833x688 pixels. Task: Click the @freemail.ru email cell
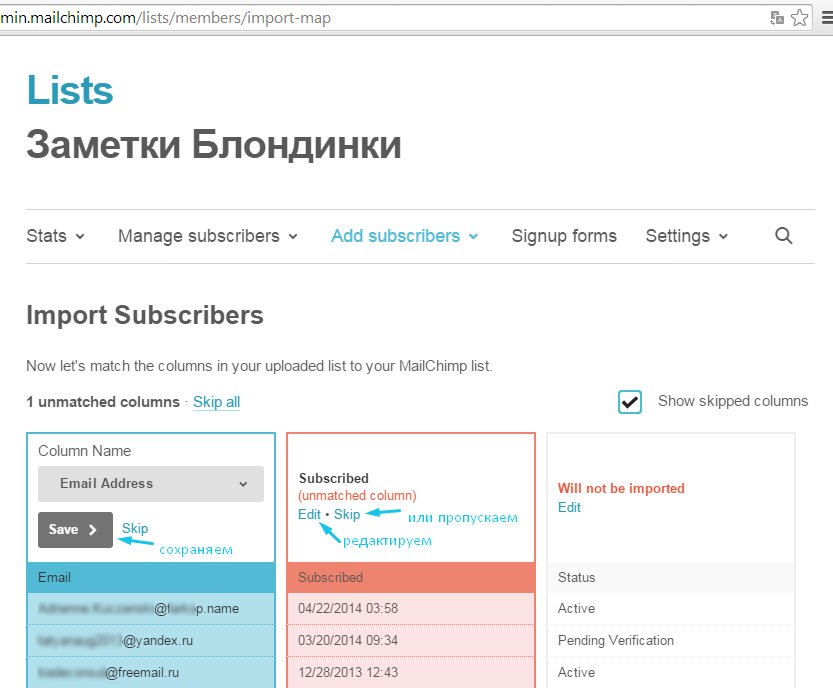pos(151,672)
